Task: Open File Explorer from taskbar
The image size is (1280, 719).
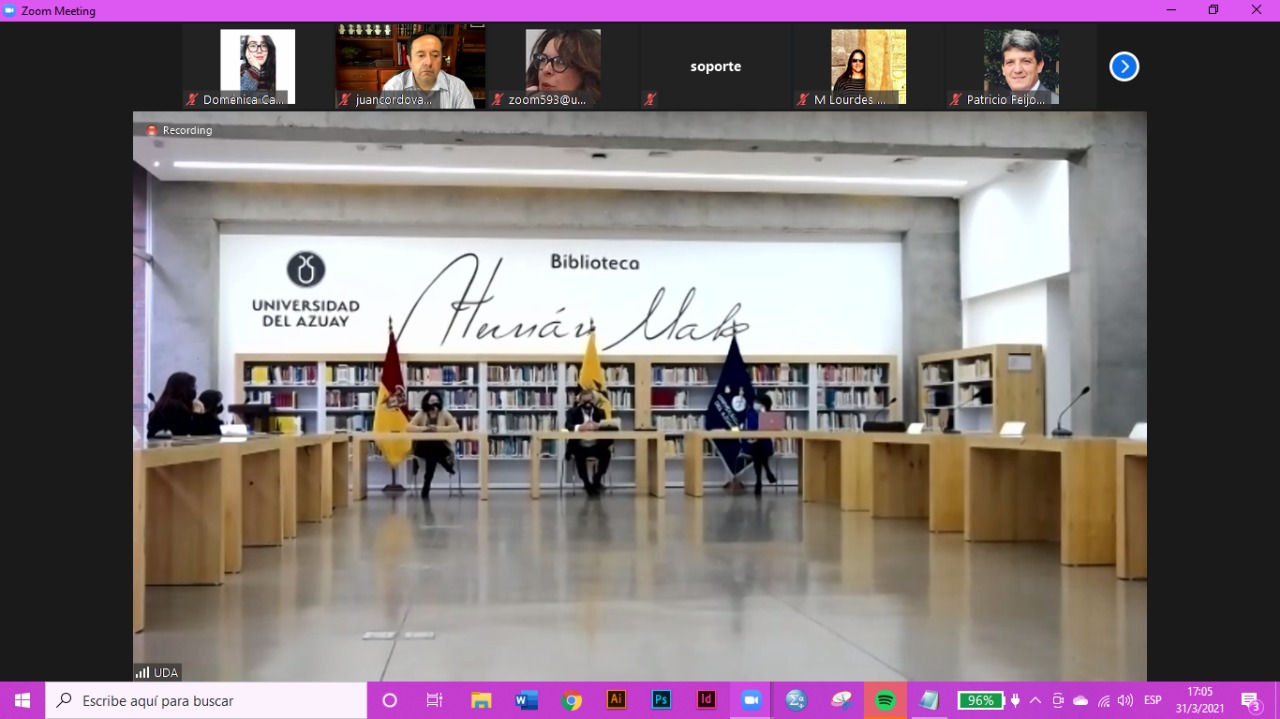Action: (481, 700)
